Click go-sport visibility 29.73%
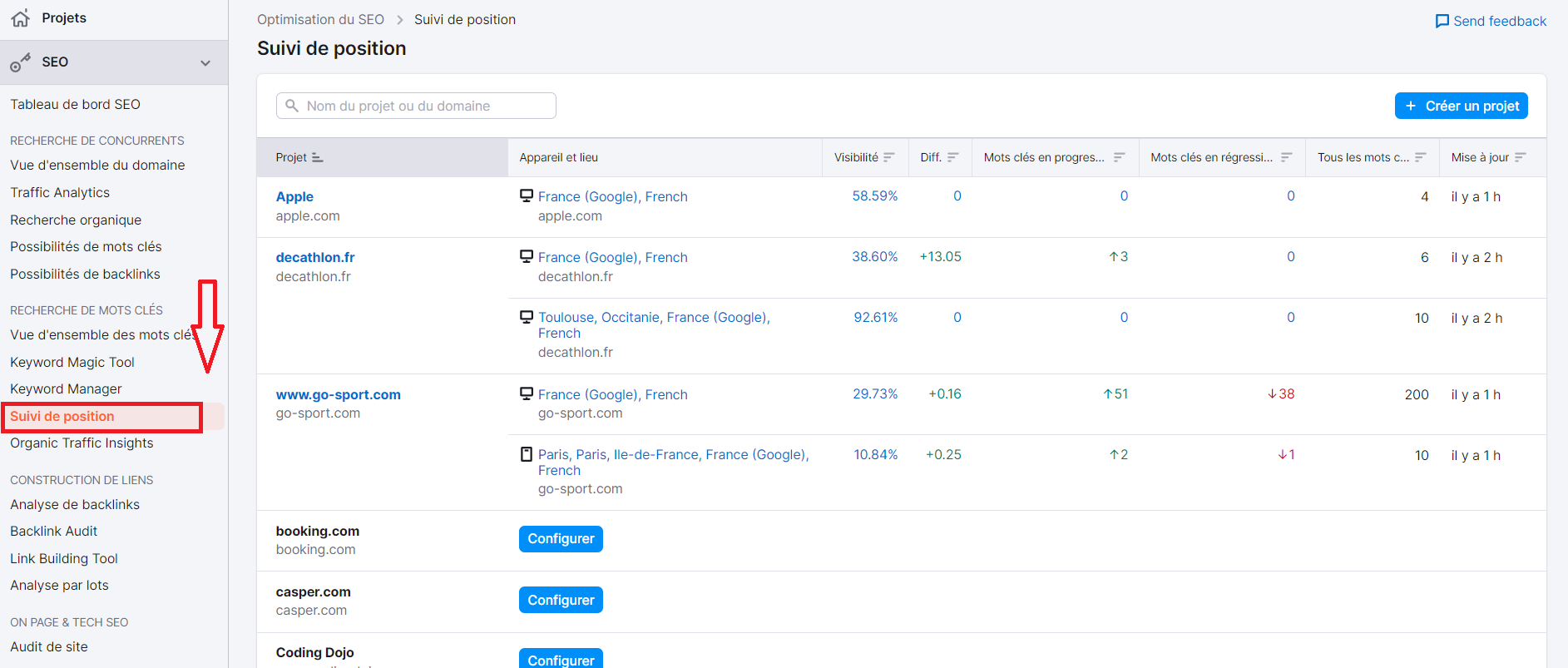 [875, 393]
